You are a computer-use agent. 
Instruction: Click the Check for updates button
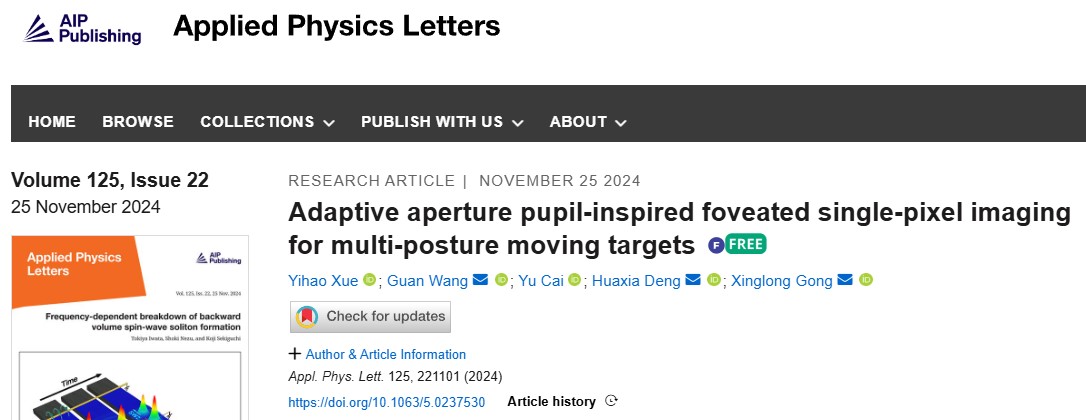(370, 317)
